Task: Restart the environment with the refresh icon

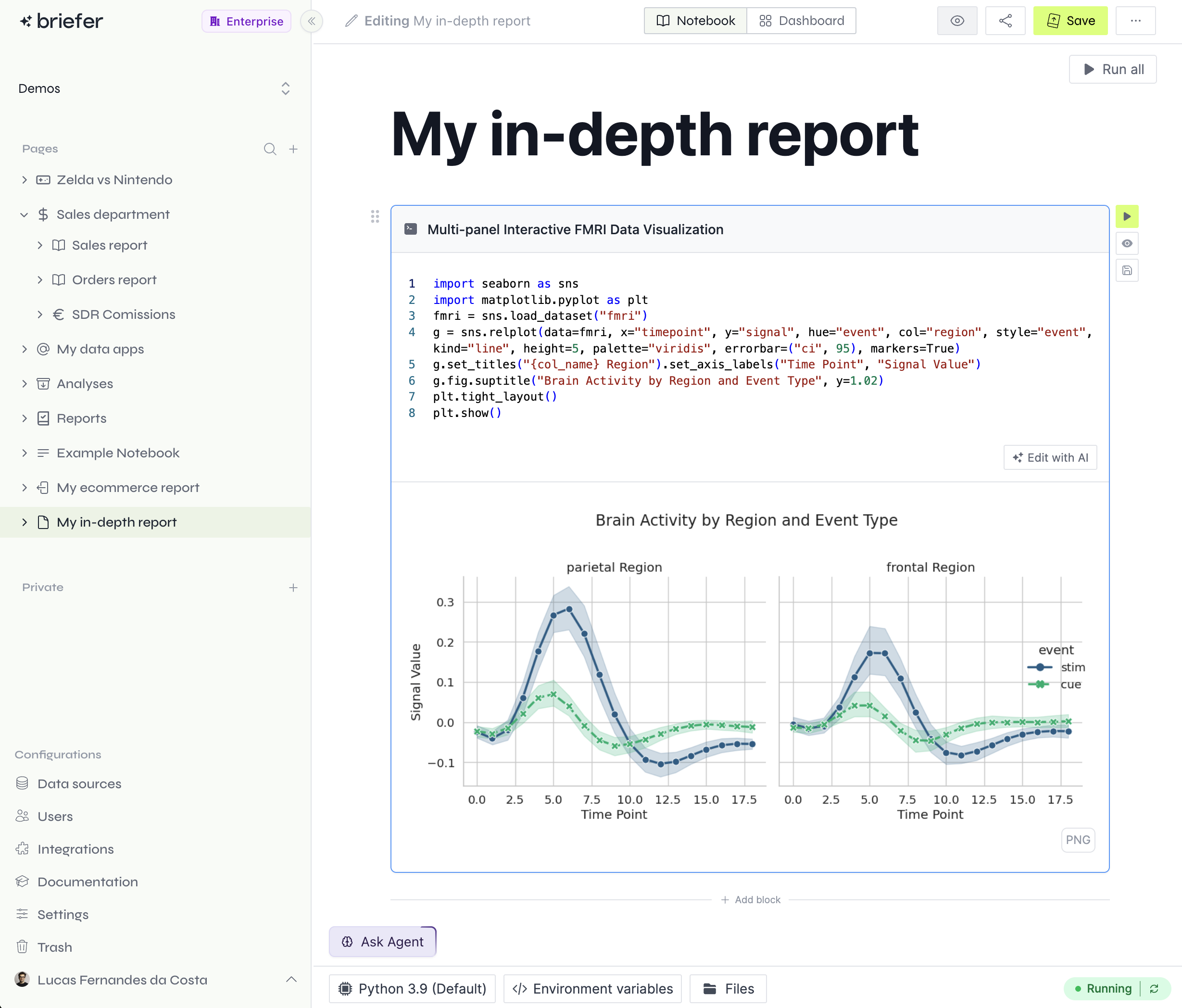Action: [x=1154, y=989]
